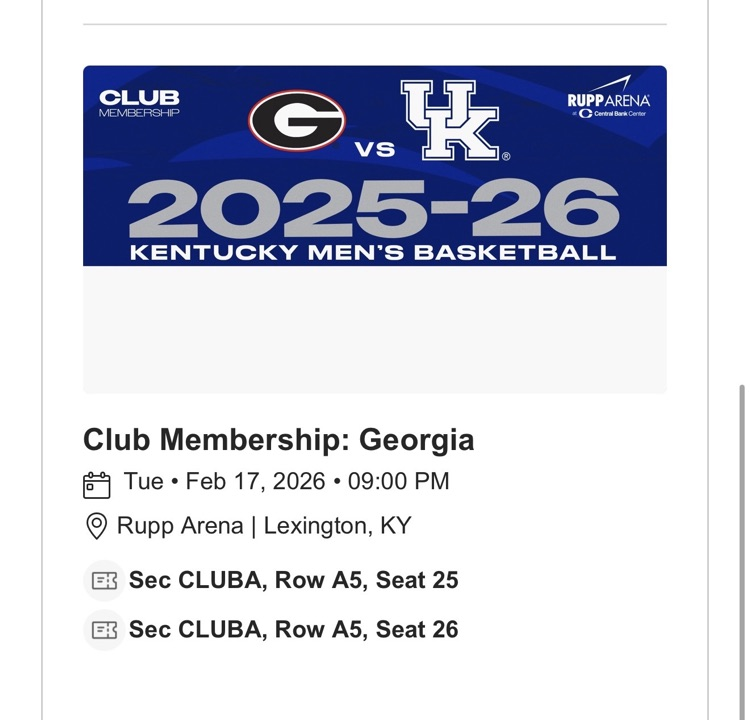Click the horizontal divider line above banner
The width and height of the screenshot is (750, 720).
(x=374, y=24)
